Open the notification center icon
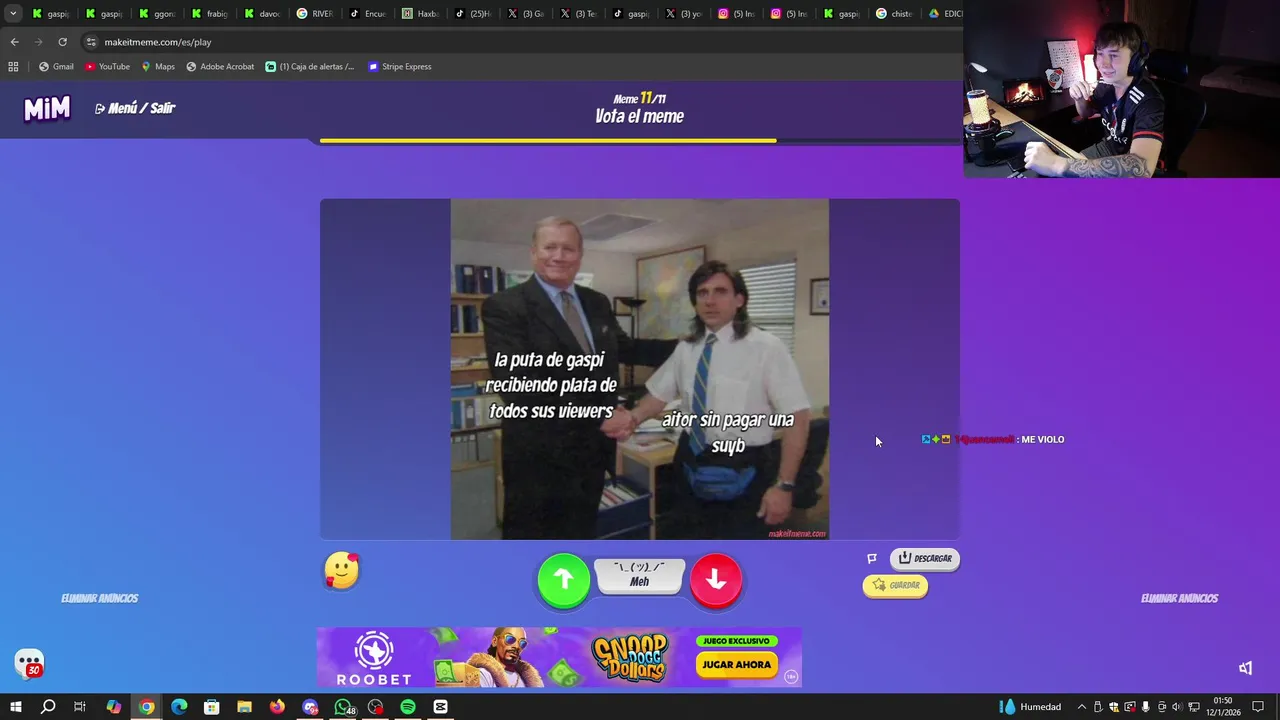 click(1258, 707)
